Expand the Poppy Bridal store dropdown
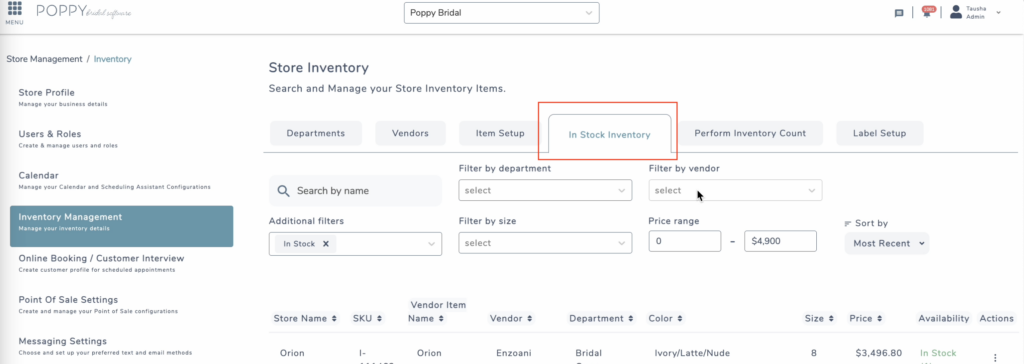Screen dimensions: 1024x364 point(502,12)
